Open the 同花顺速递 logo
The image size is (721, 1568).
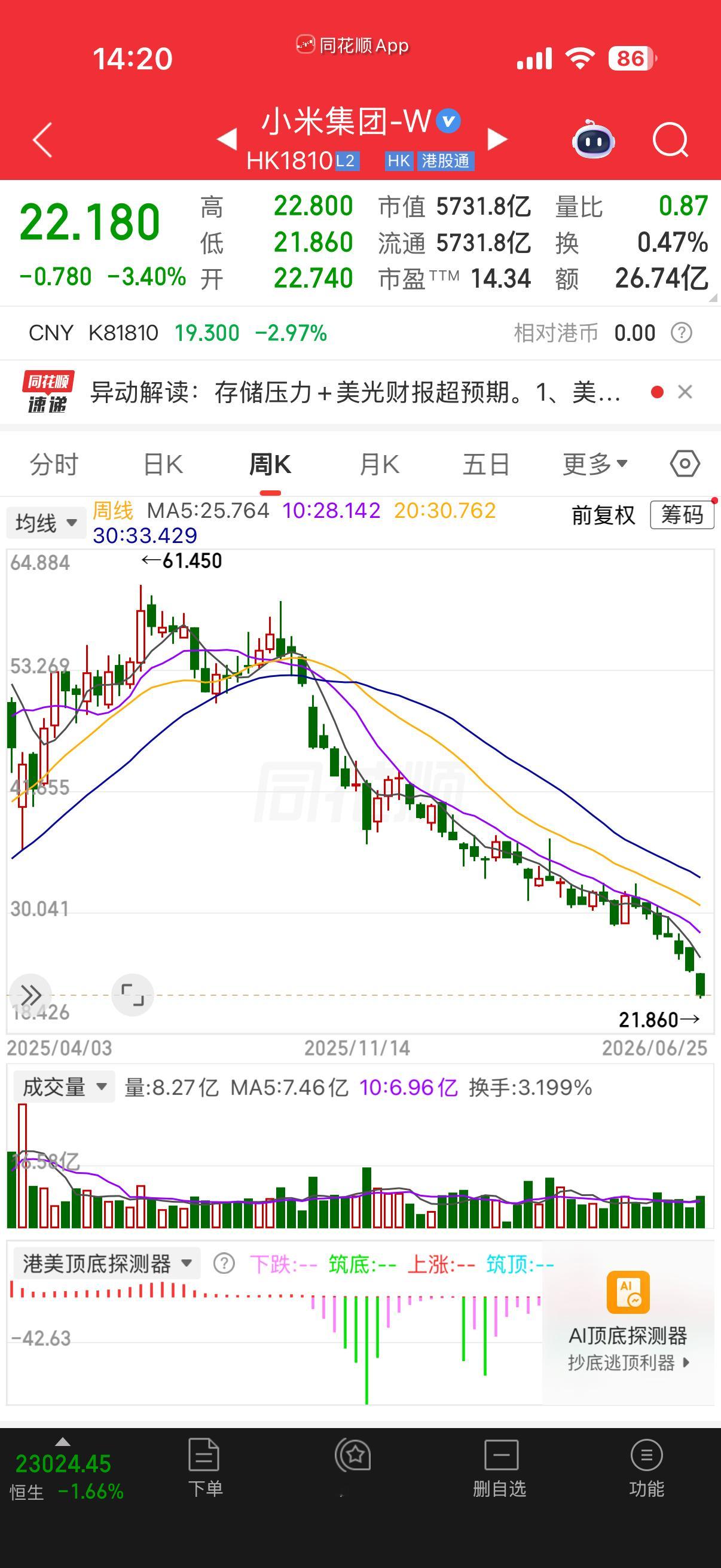(x=48, y=391)
